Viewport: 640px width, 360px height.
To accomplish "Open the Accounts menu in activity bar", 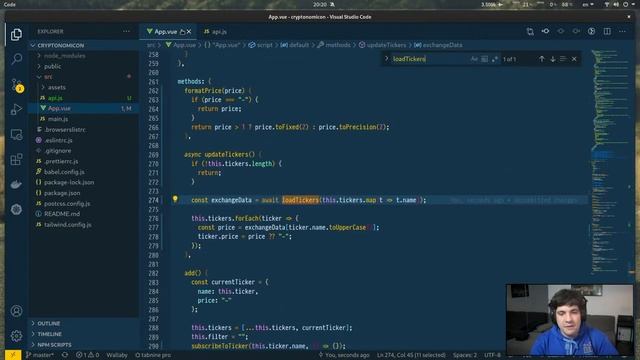I will 16,311.
